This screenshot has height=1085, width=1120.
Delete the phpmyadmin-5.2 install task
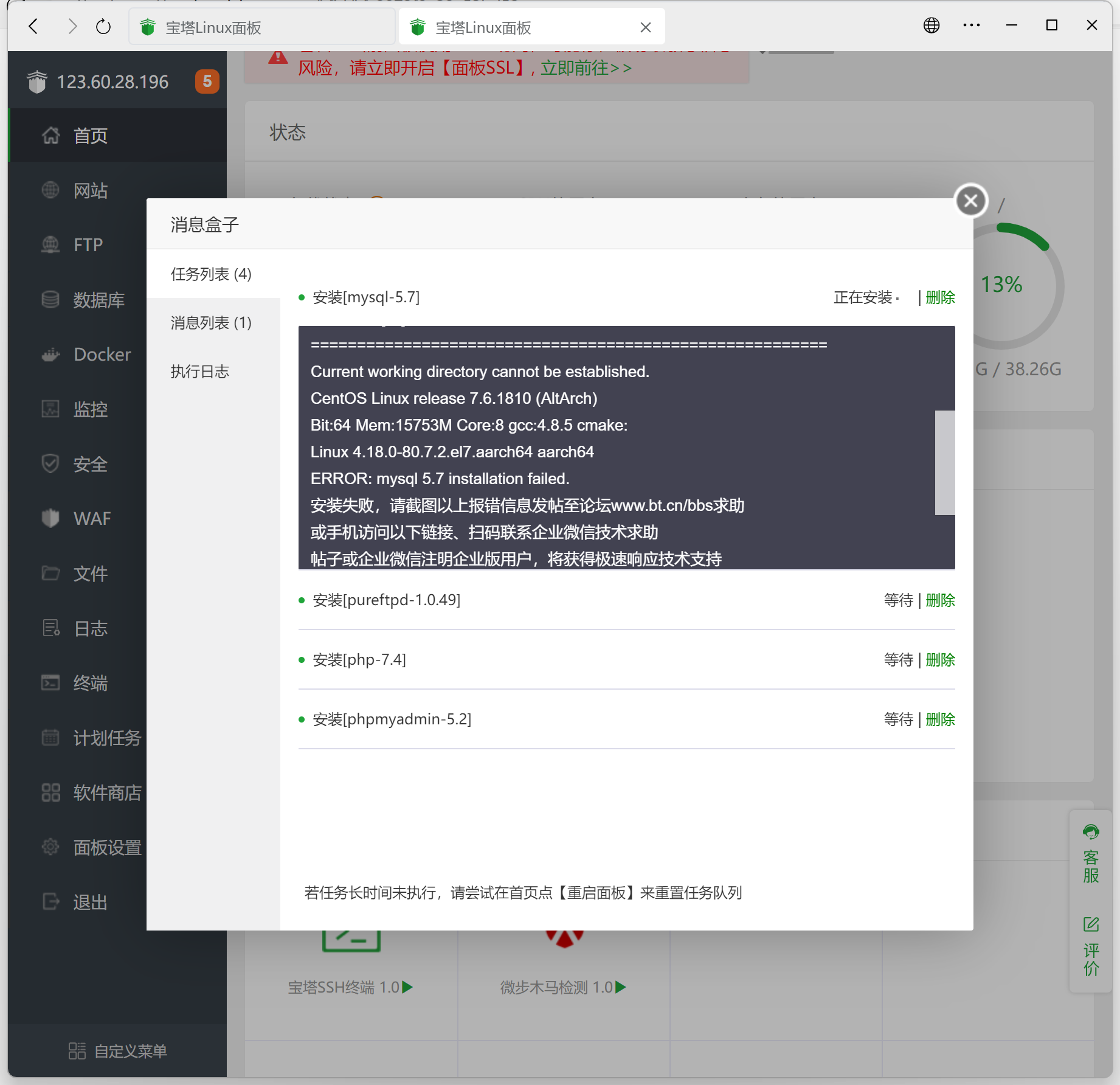(940, 719)
